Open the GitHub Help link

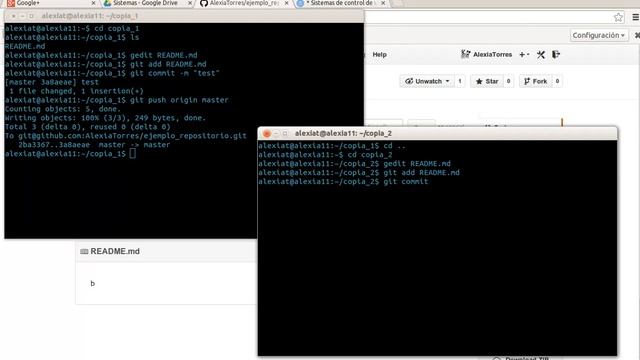pyautogui.click(x=380, y=54)
